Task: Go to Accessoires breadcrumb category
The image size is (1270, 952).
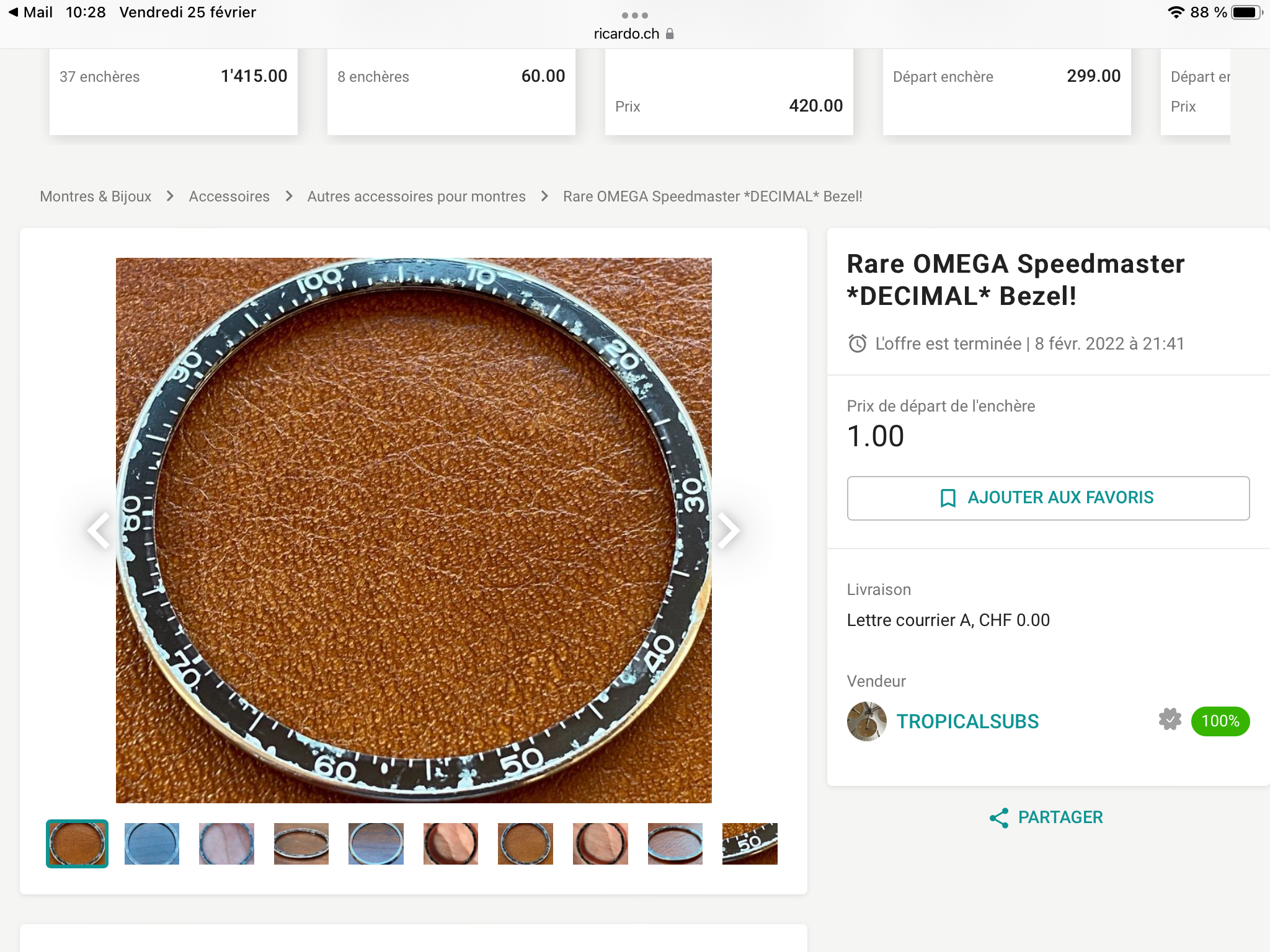Action: tap(229, 196)
